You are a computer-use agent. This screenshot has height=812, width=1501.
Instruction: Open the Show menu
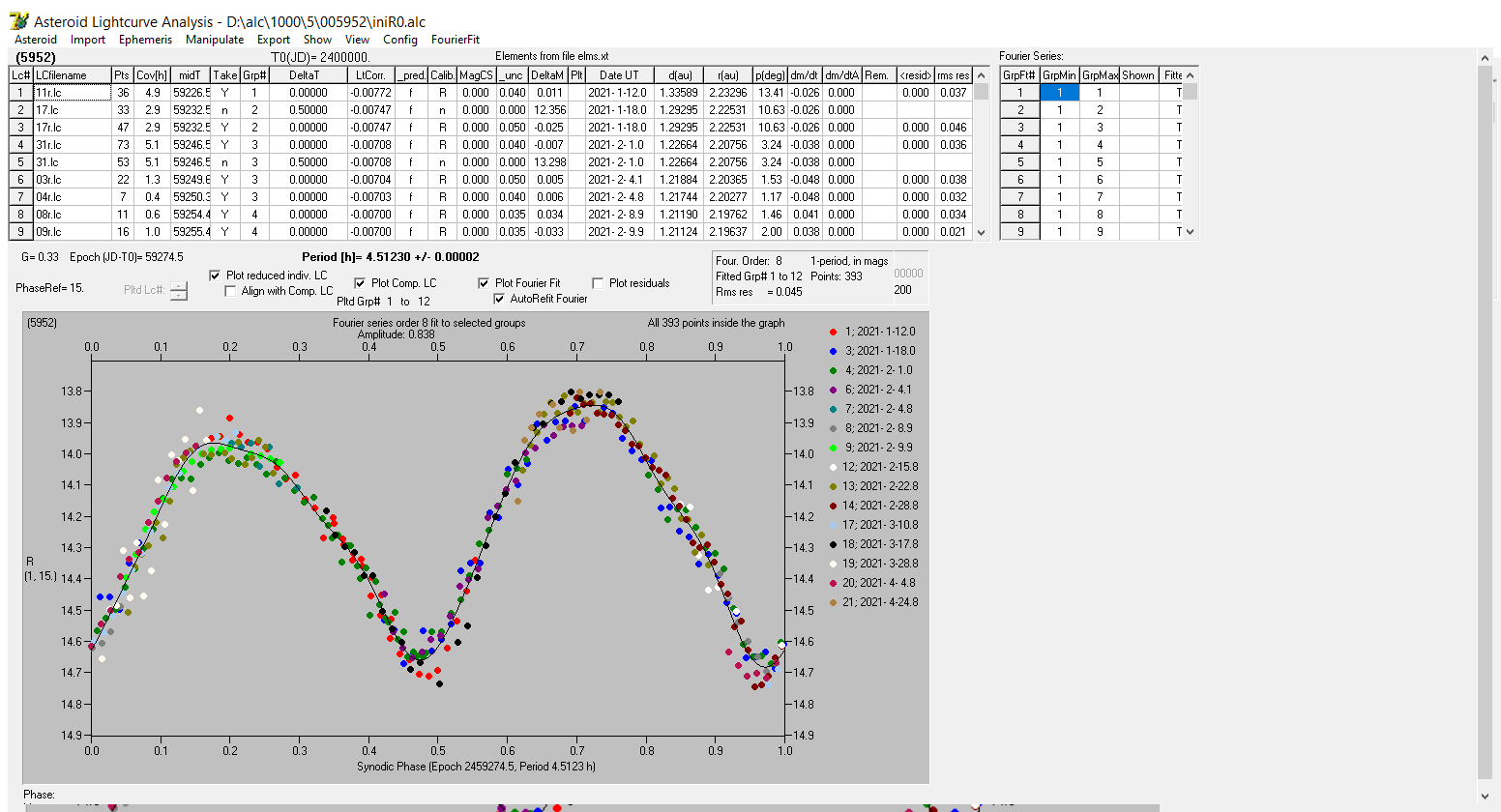(317, 40)
